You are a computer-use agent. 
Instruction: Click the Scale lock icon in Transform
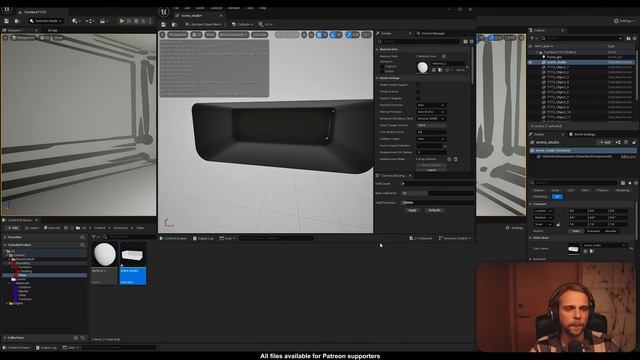coord(558,224)
